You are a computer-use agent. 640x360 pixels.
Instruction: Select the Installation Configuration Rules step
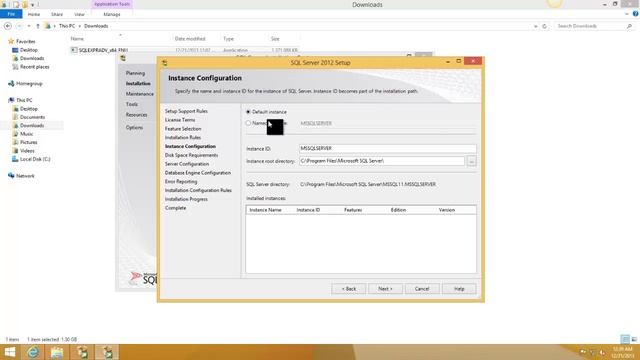click(198, 191)
